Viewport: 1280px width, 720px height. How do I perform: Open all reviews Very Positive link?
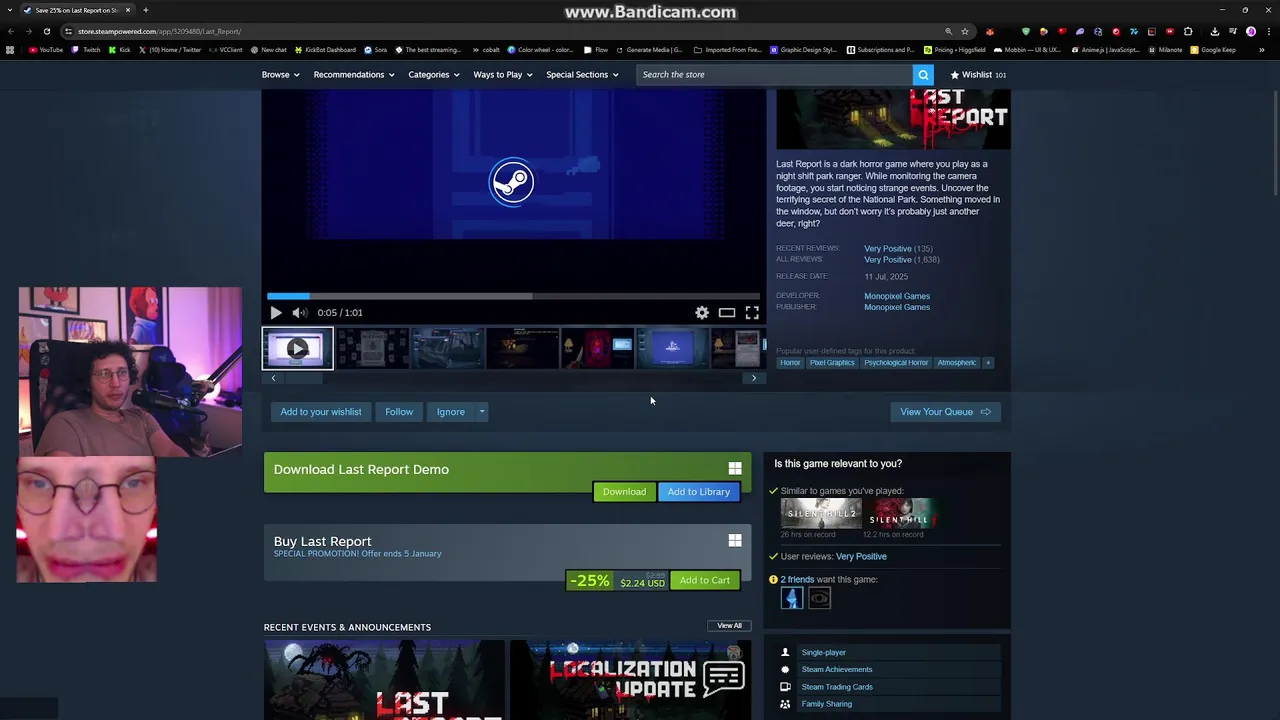pyautogui.click(x=888, y=260)
